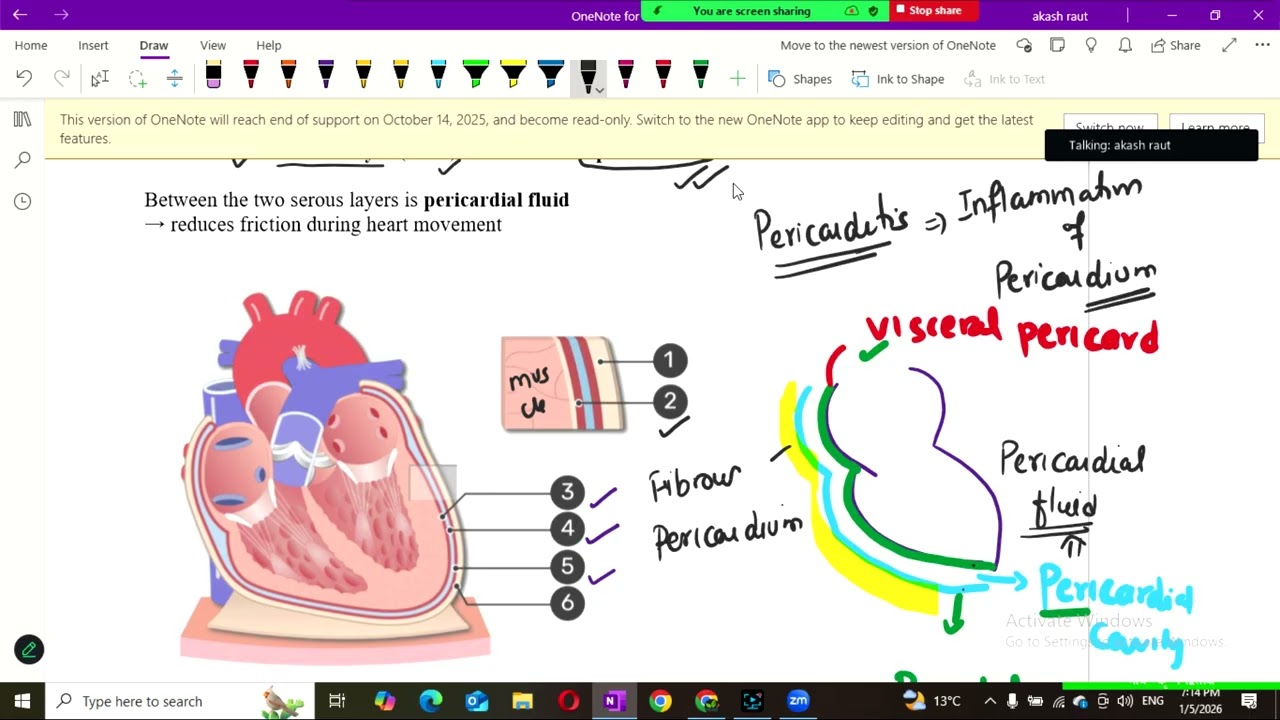Click the numbered label 1 on diagram
1280x720 pixels.
tap(670, 360)
